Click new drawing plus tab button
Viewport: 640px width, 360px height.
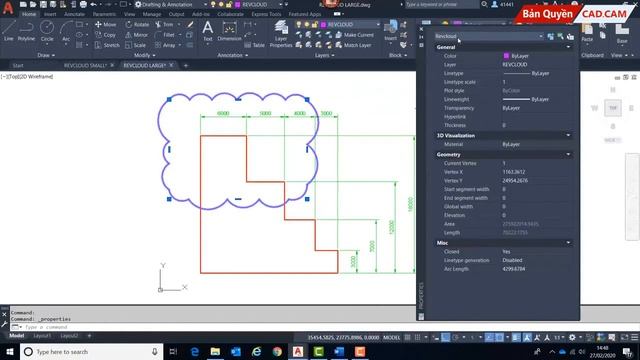(x=186, y=65)
